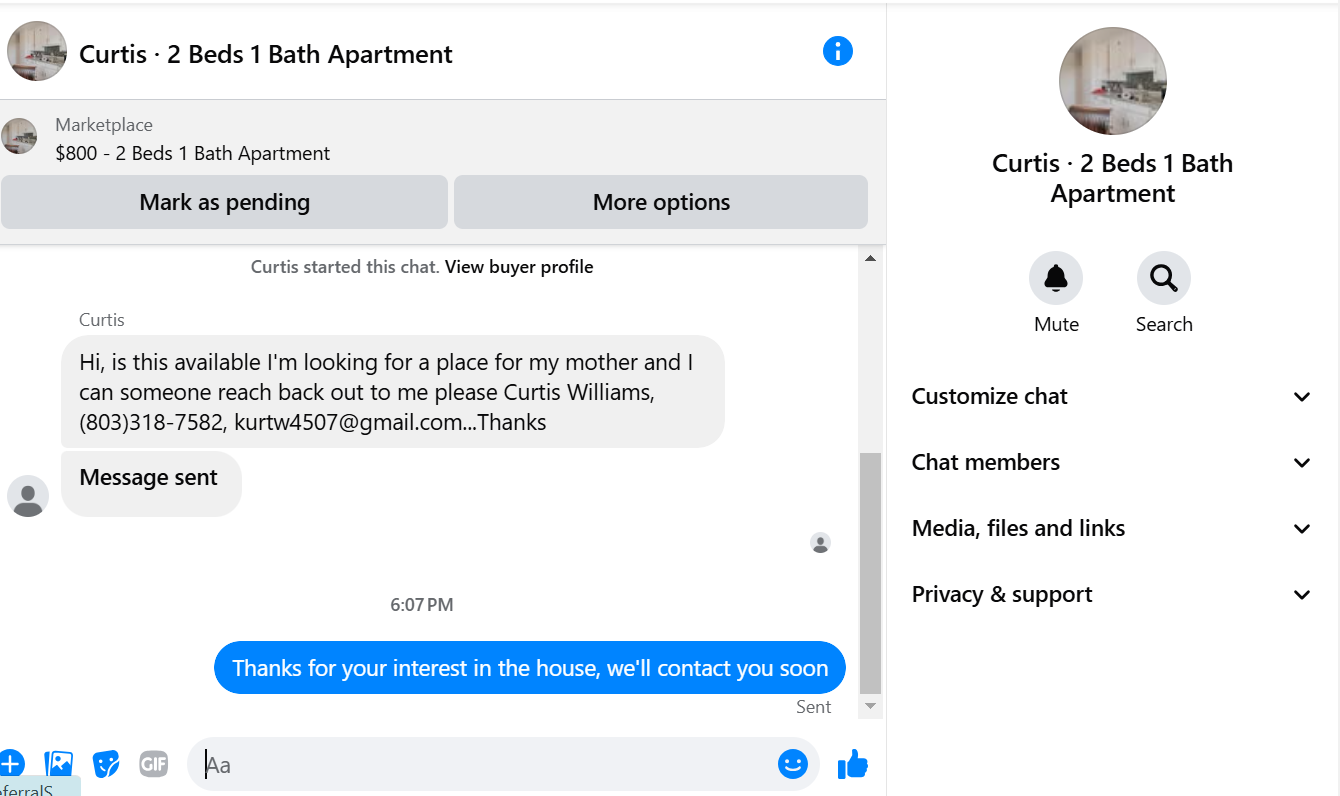Mute this conversation with the bell icon

pyautogui.click(x=1056, y=278)
